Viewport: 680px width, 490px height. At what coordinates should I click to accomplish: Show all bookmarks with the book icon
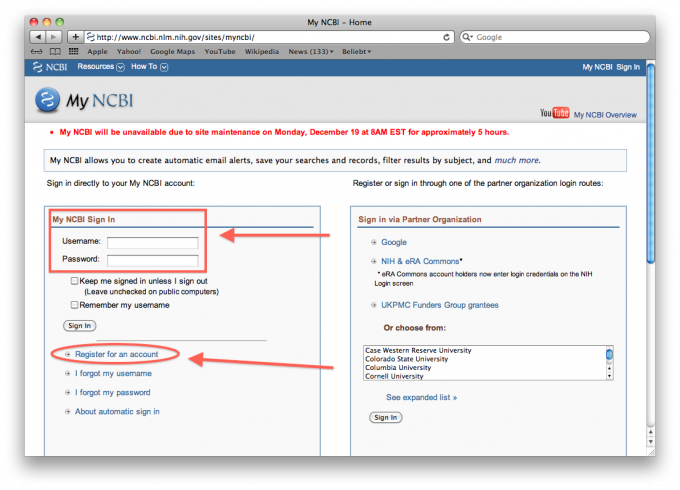click(x=55, y=52)
